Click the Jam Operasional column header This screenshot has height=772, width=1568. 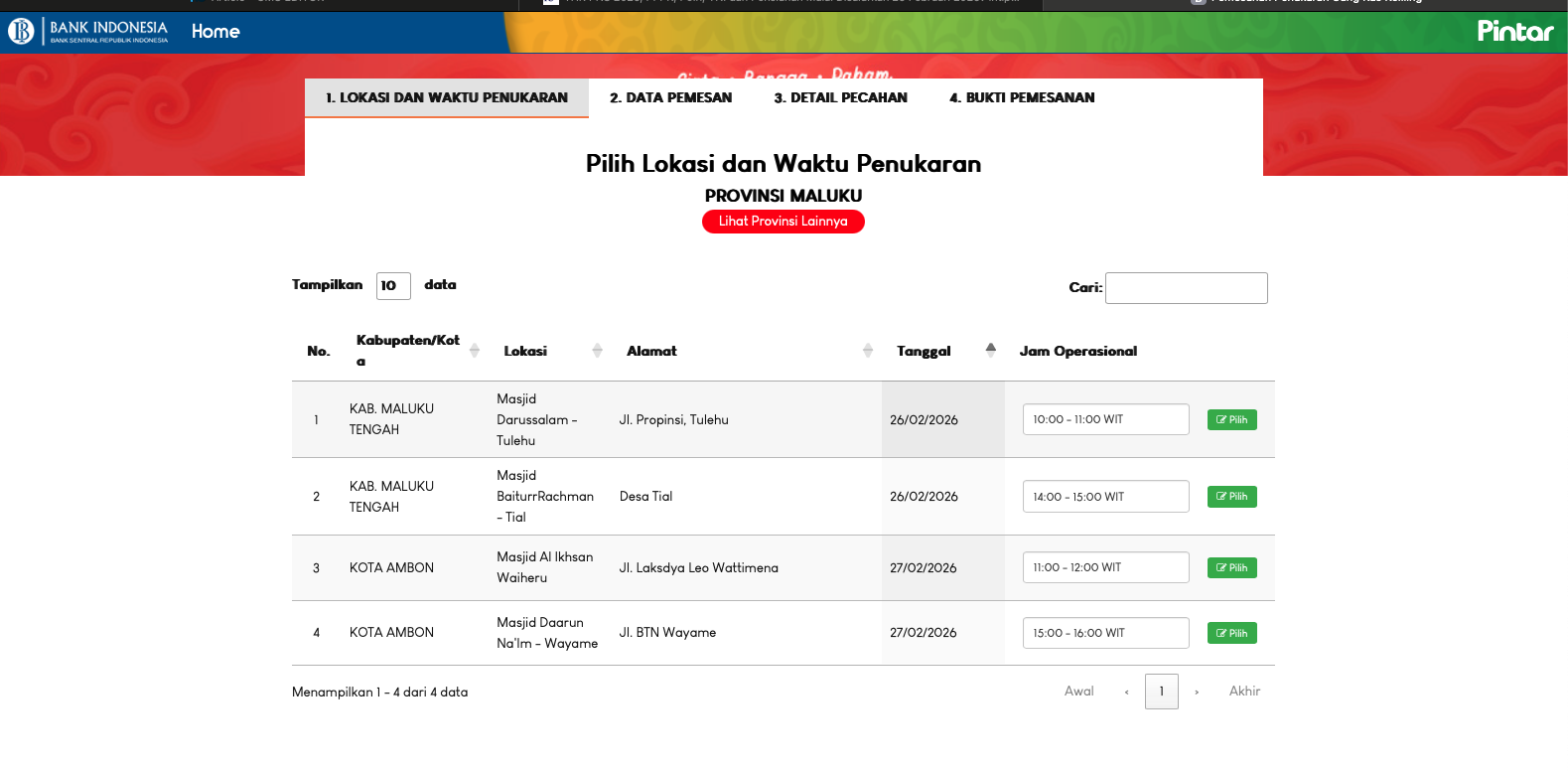click(1078, 351)
